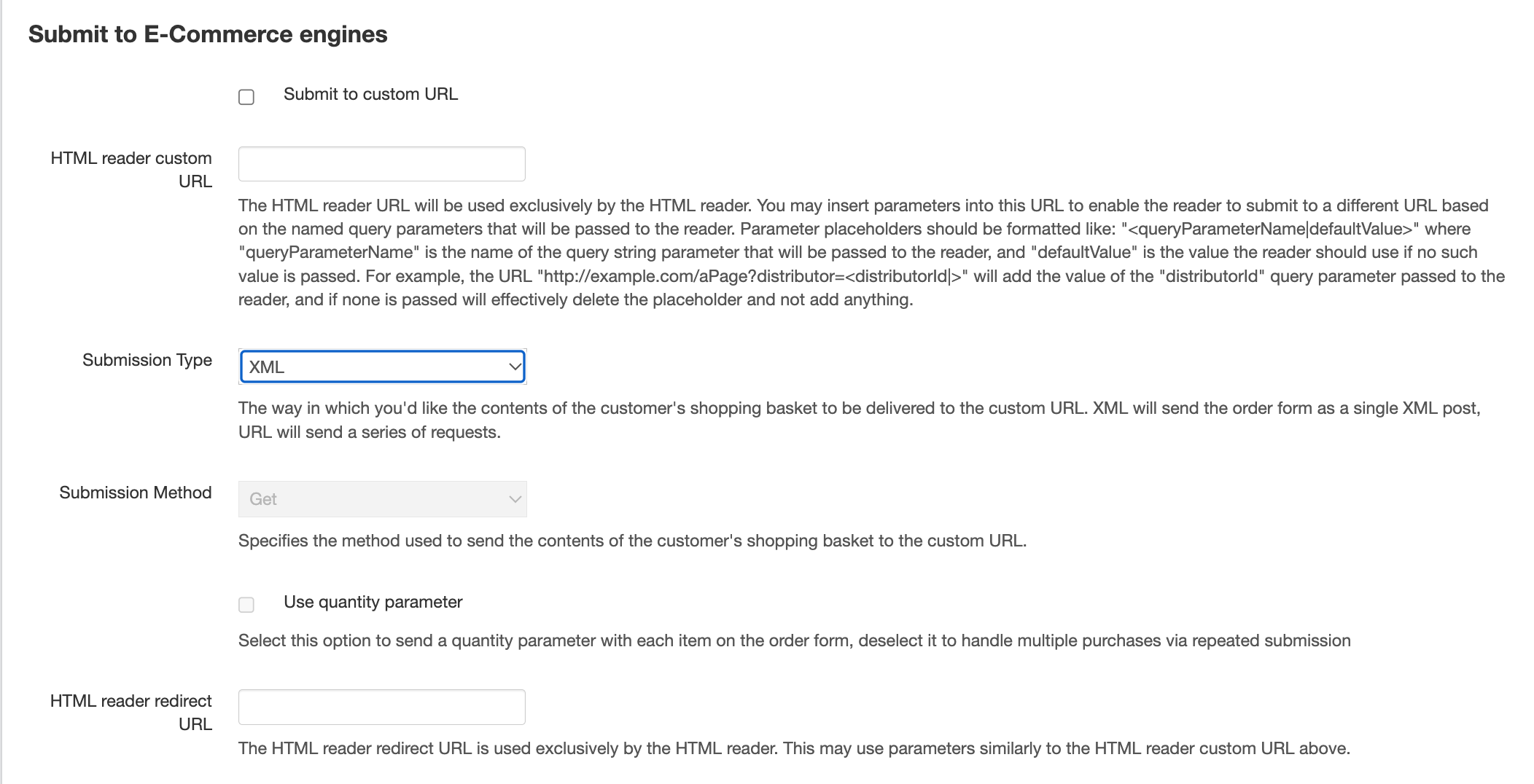Click the "Use quantity parameter" label text
This screenshot has width=1534, height=784.
373,602
